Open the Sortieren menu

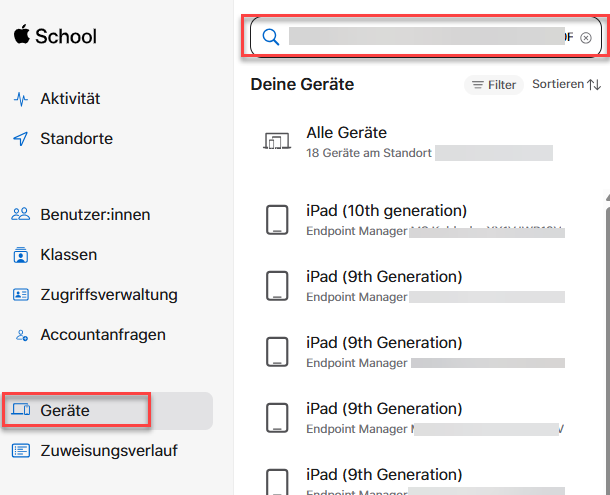tap(566, 84)
